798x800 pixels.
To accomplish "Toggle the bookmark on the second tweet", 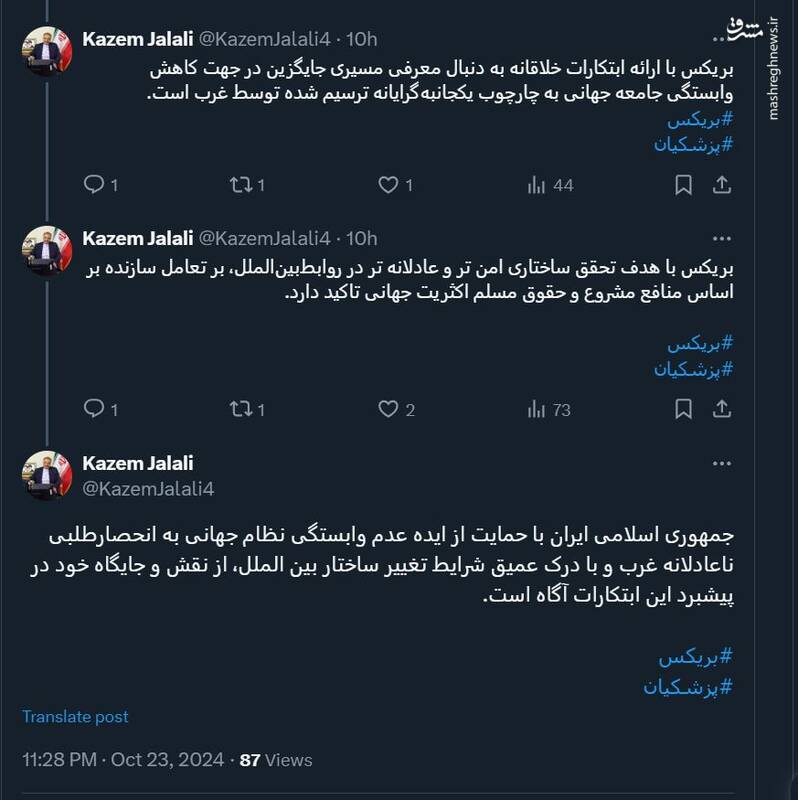I will (x=684, y=409).
